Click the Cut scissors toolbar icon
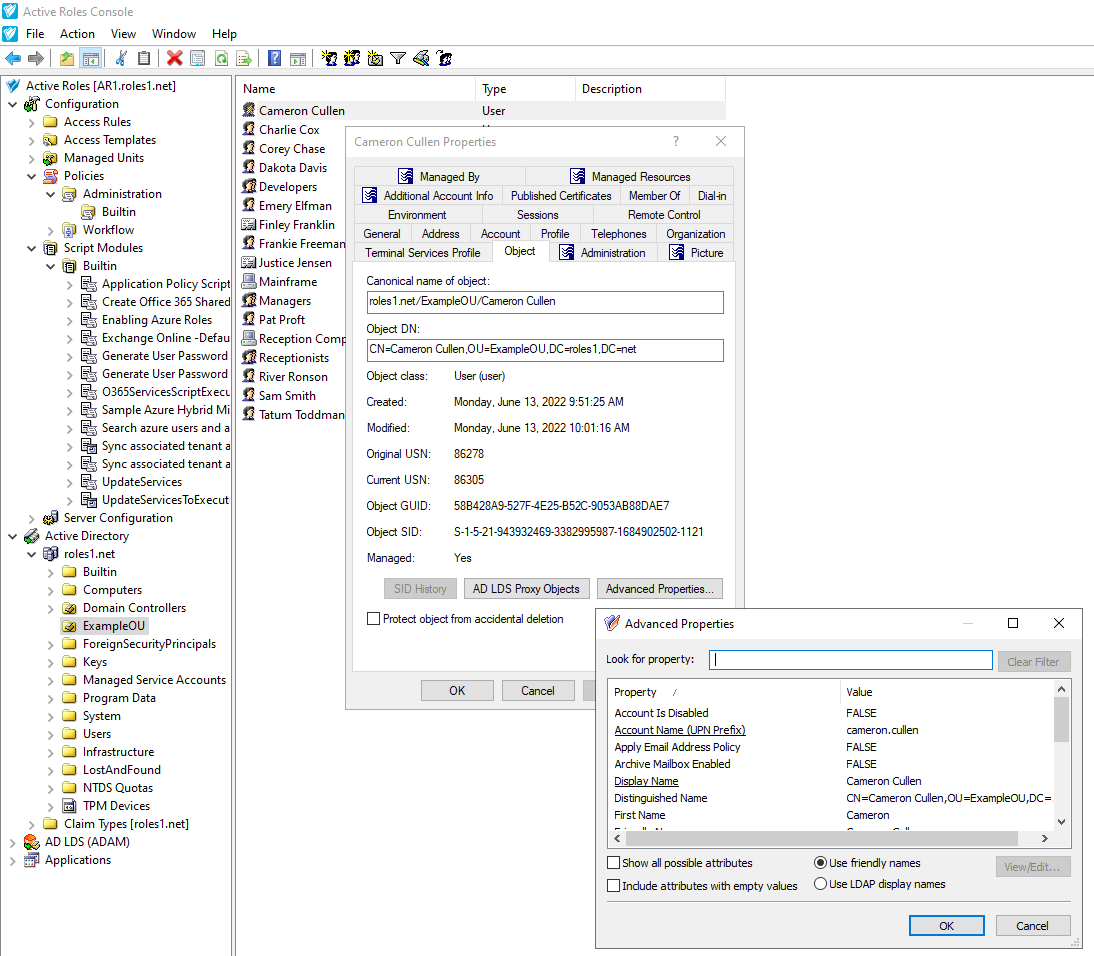Screen dimensions: 1094x956 point(121,59)
